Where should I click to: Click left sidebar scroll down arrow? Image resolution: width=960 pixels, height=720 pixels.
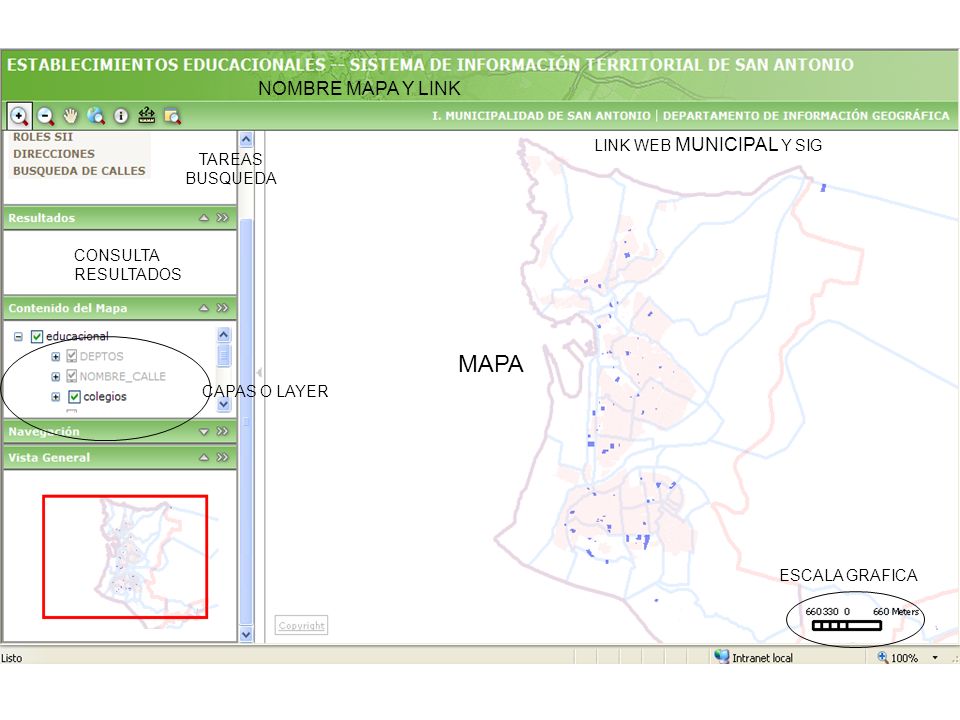pos(246,634)
